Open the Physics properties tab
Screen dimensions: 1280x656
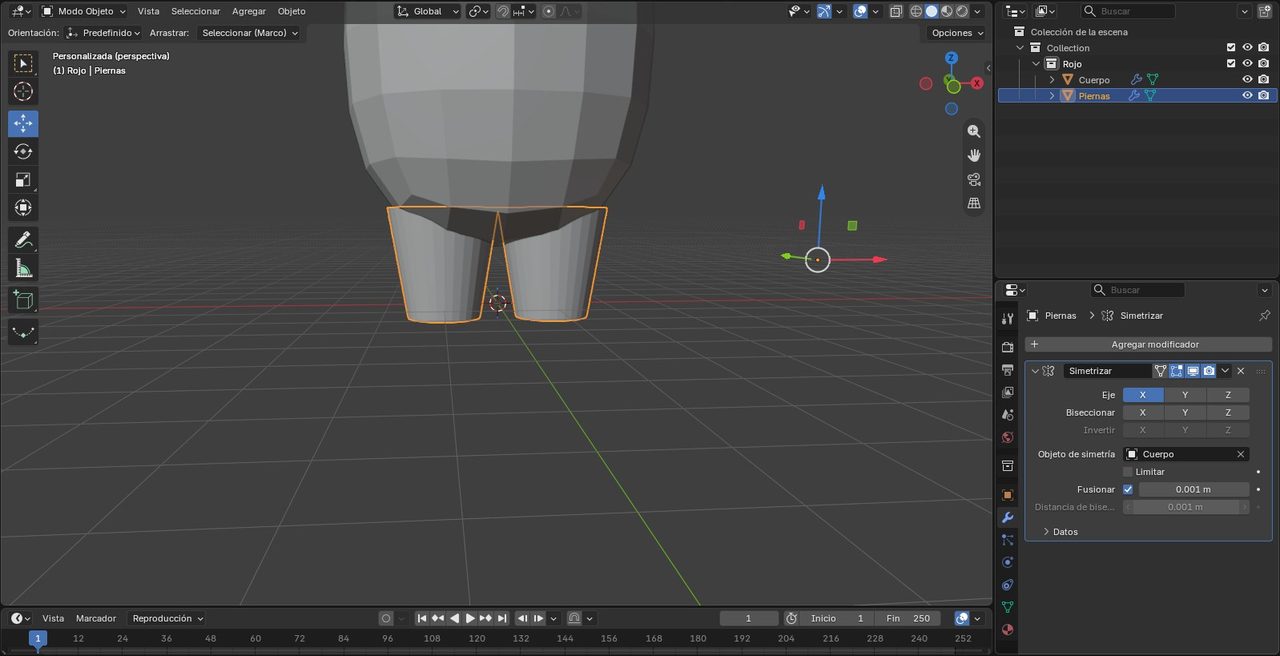tap(1007, 562)
